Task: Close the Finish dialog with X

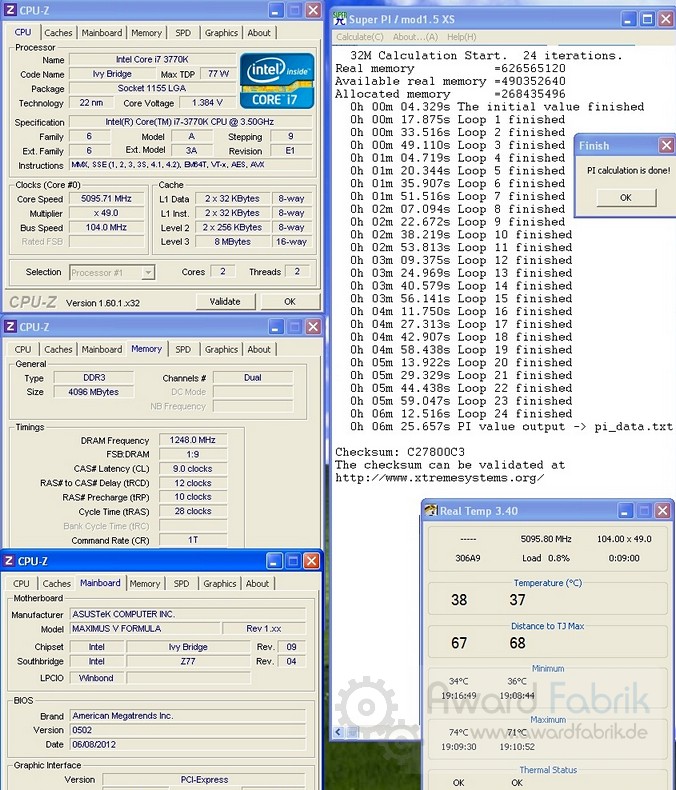Action: tap(665, 145)
